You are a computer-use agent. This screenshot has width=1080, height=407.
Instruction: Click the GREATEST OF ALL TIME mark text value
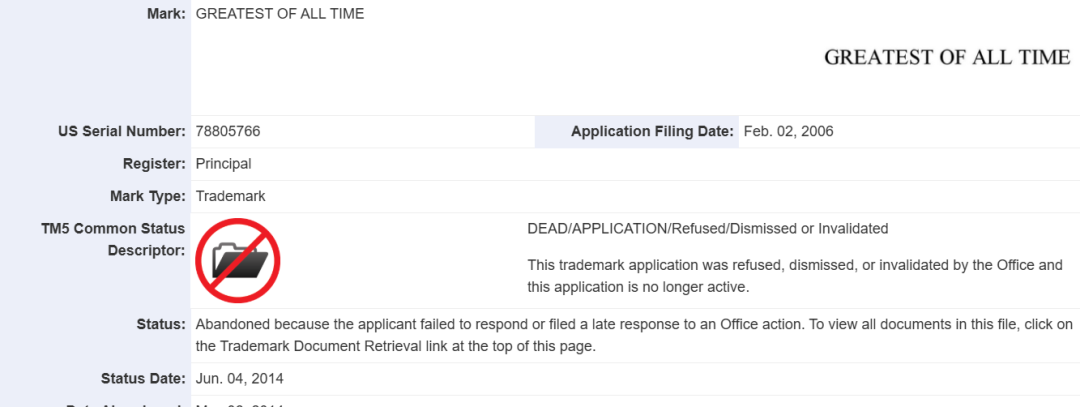pyautogui.click(x=279, y=14)
